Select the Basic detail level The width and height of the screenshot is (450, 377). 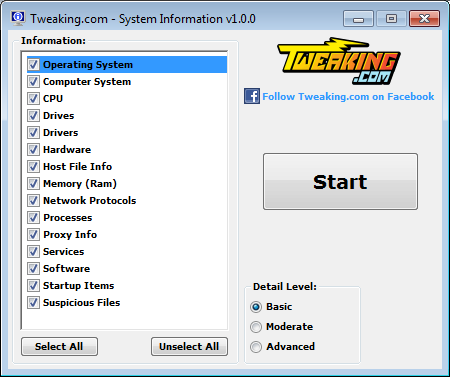256,307
